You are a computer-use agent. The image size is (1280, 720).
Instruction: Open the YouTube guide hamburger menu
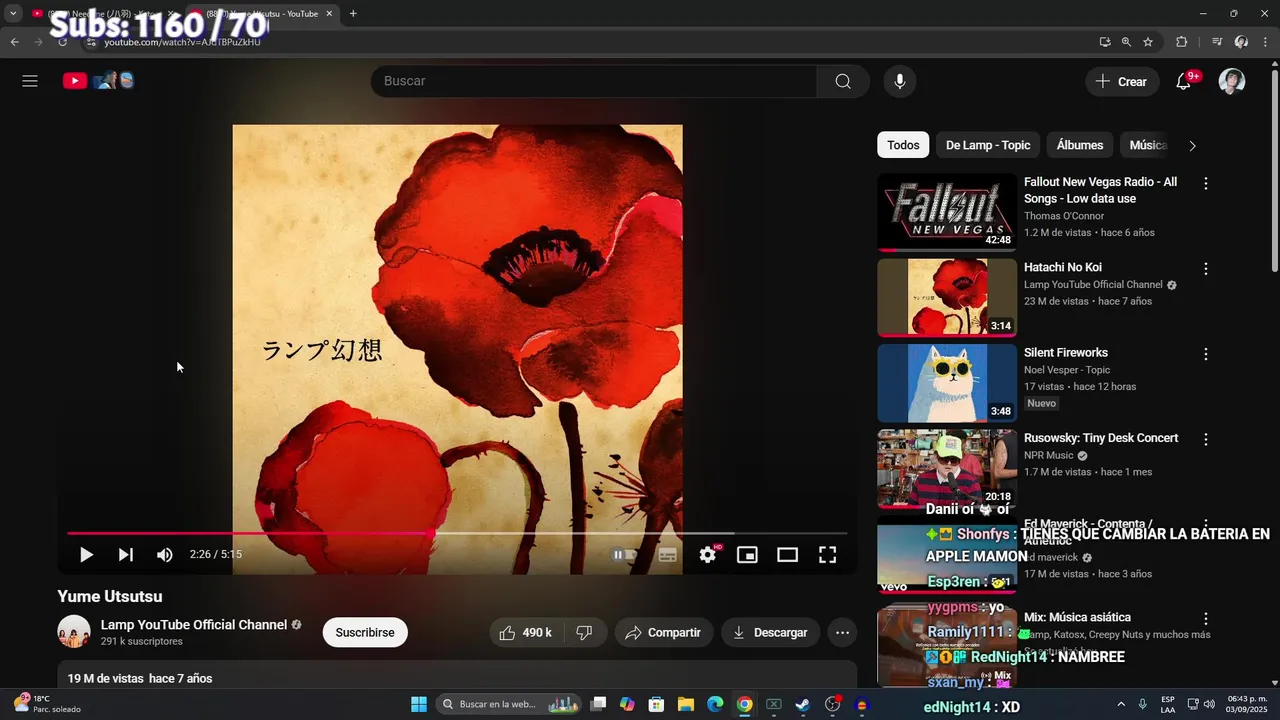coord(30,81)
